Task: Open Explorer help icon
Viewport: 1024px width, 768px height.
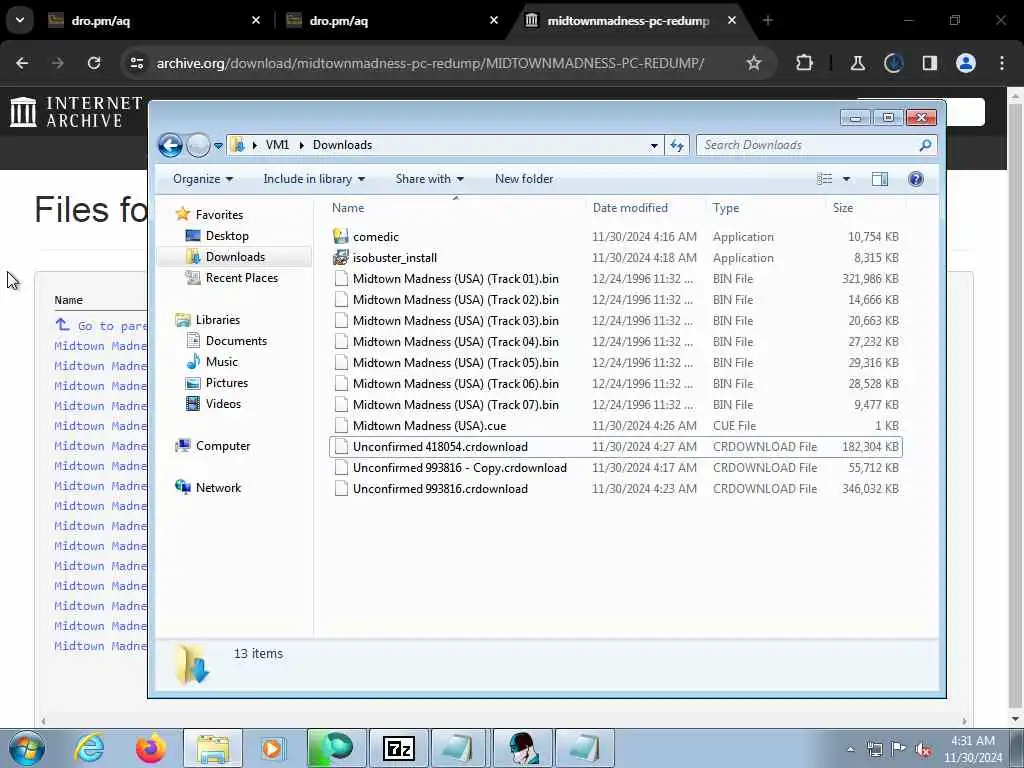Action: click(916, 179)
